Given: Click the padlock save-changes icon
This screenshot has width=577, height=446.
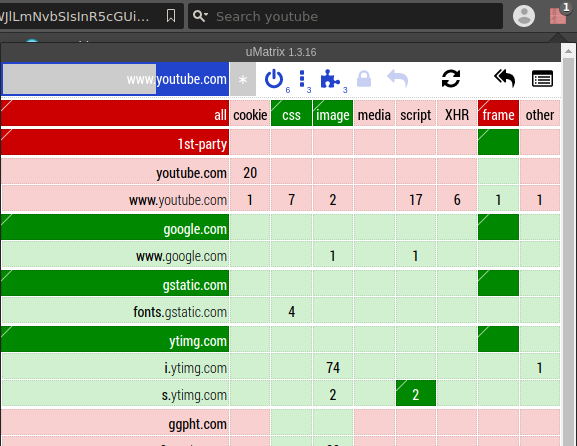Looking at the screenshot, I should (364, 79).
